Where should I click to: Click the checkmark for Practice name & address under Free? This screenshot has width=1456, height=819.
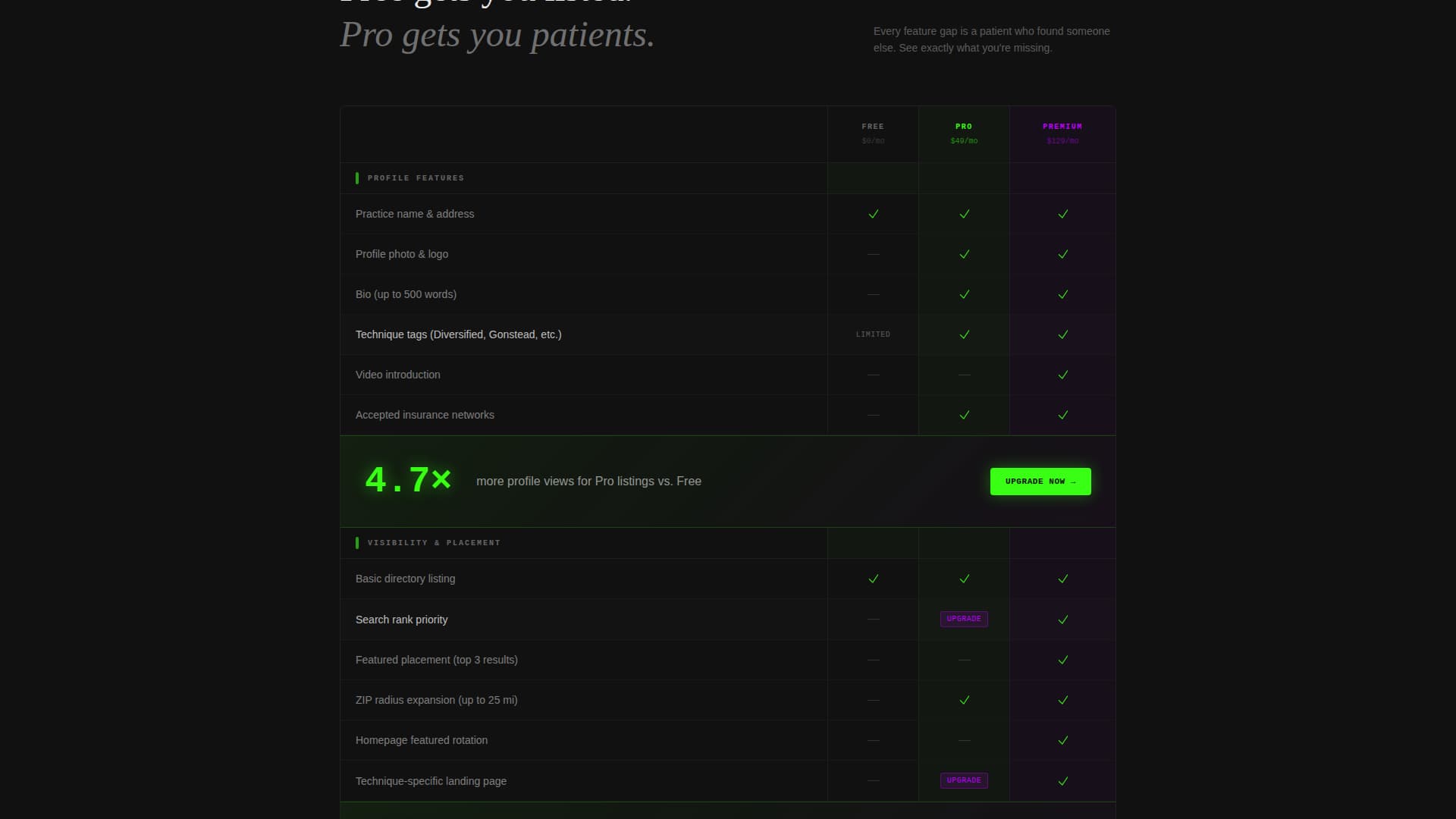[873, 214]
